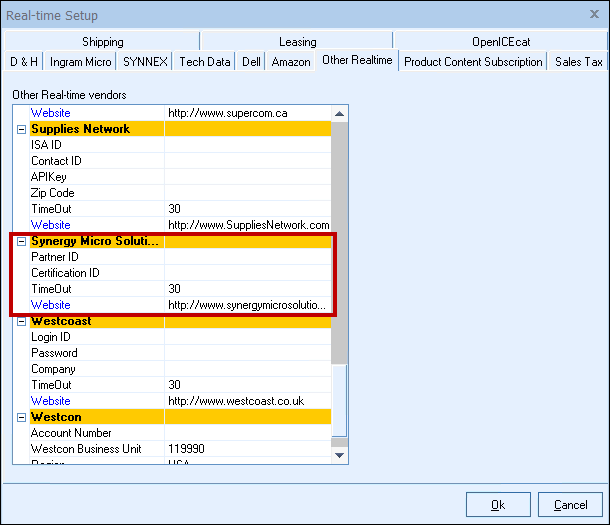
Task: Click the Account Number label
Action: pos(71,433)
